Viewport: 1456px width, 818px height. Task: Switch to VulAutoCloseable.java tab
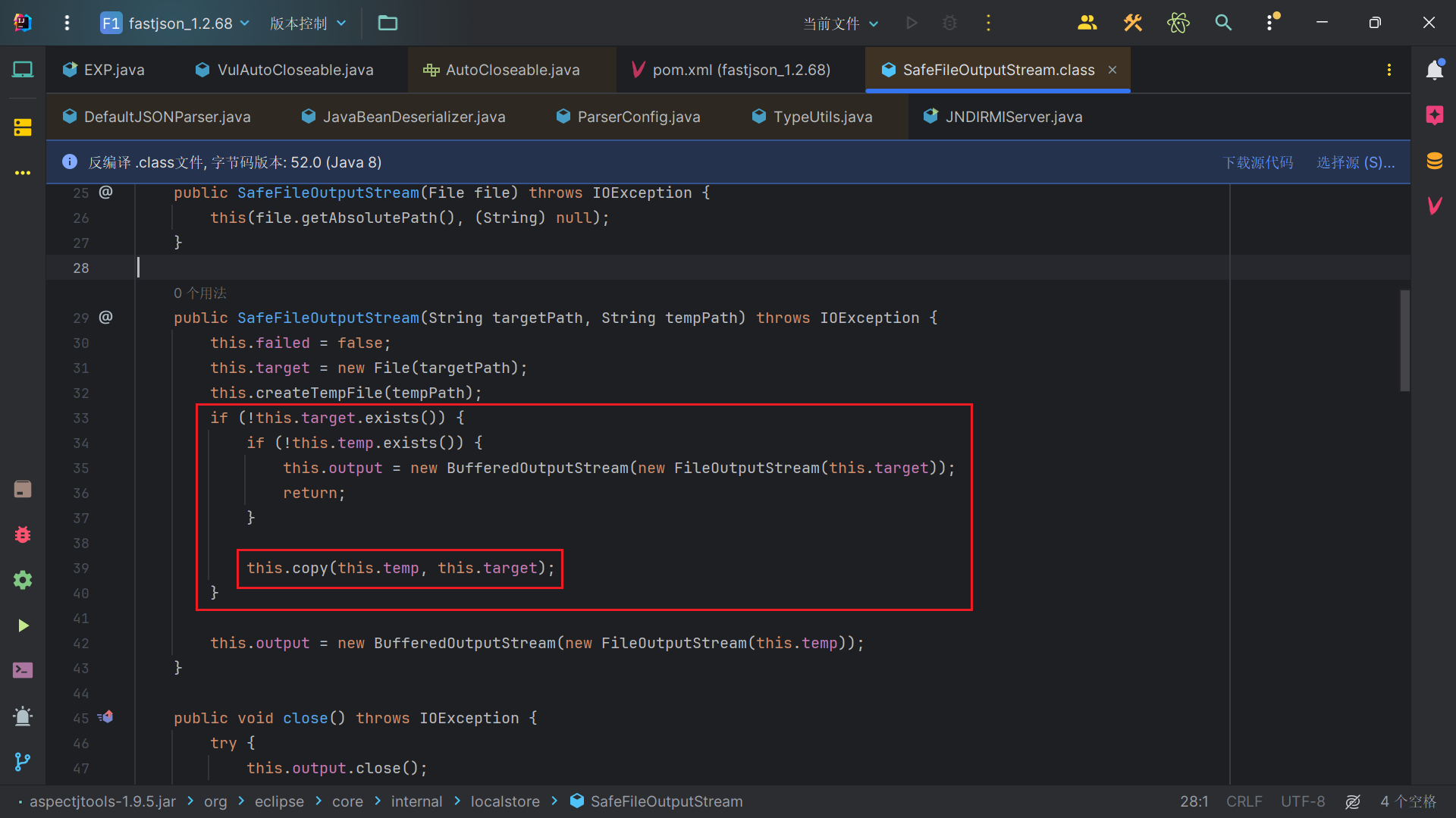284,70
